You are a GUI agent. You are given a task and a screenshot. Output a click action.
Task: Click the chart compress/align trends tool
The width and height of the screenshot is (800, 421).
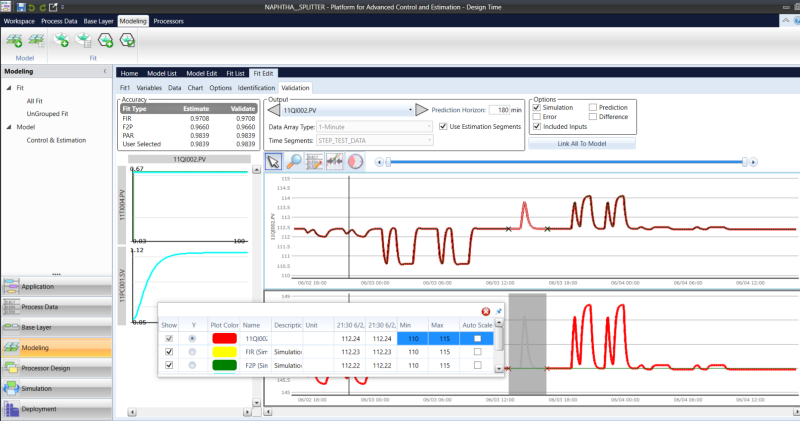click(335, 162)
